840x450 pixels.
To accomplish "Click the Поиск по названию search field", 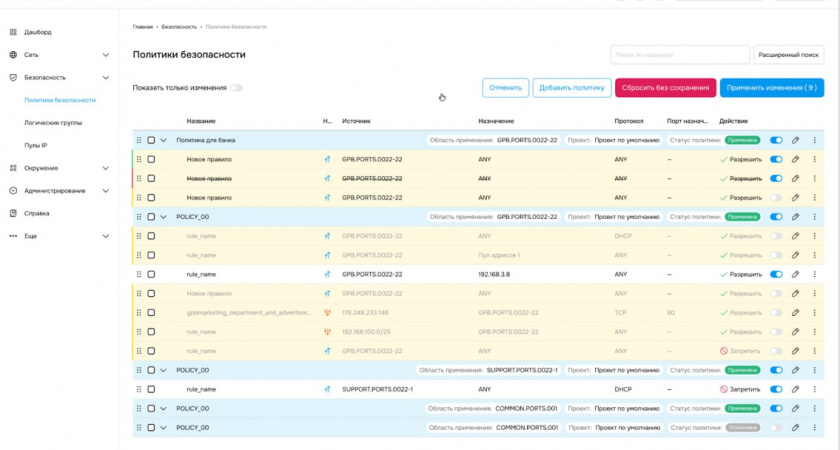I will pyautogui.click(x=679, y=55).
